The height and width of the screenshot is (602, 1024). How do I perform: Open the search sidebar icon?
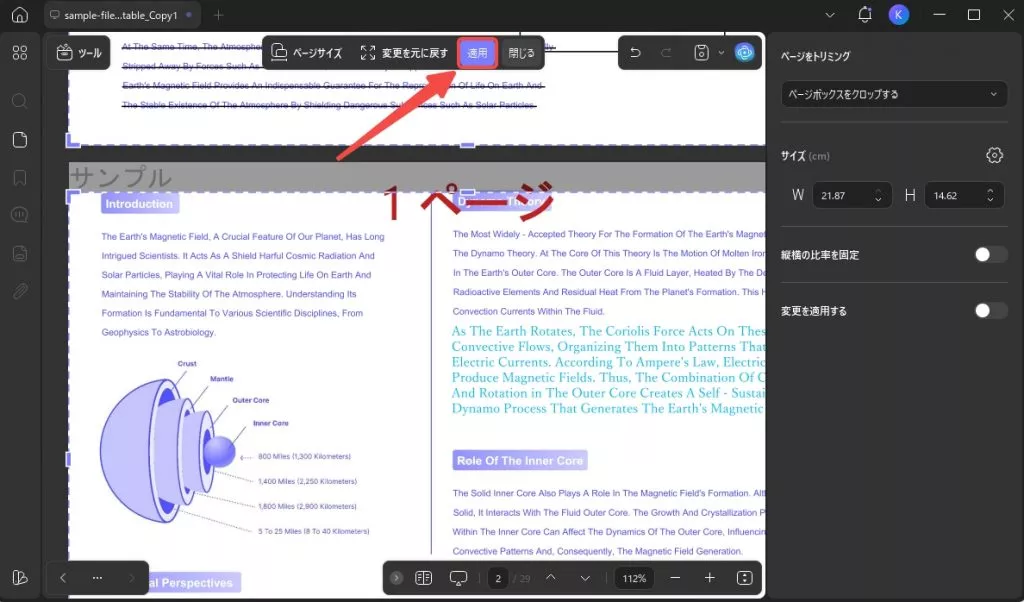coord(20,101)
